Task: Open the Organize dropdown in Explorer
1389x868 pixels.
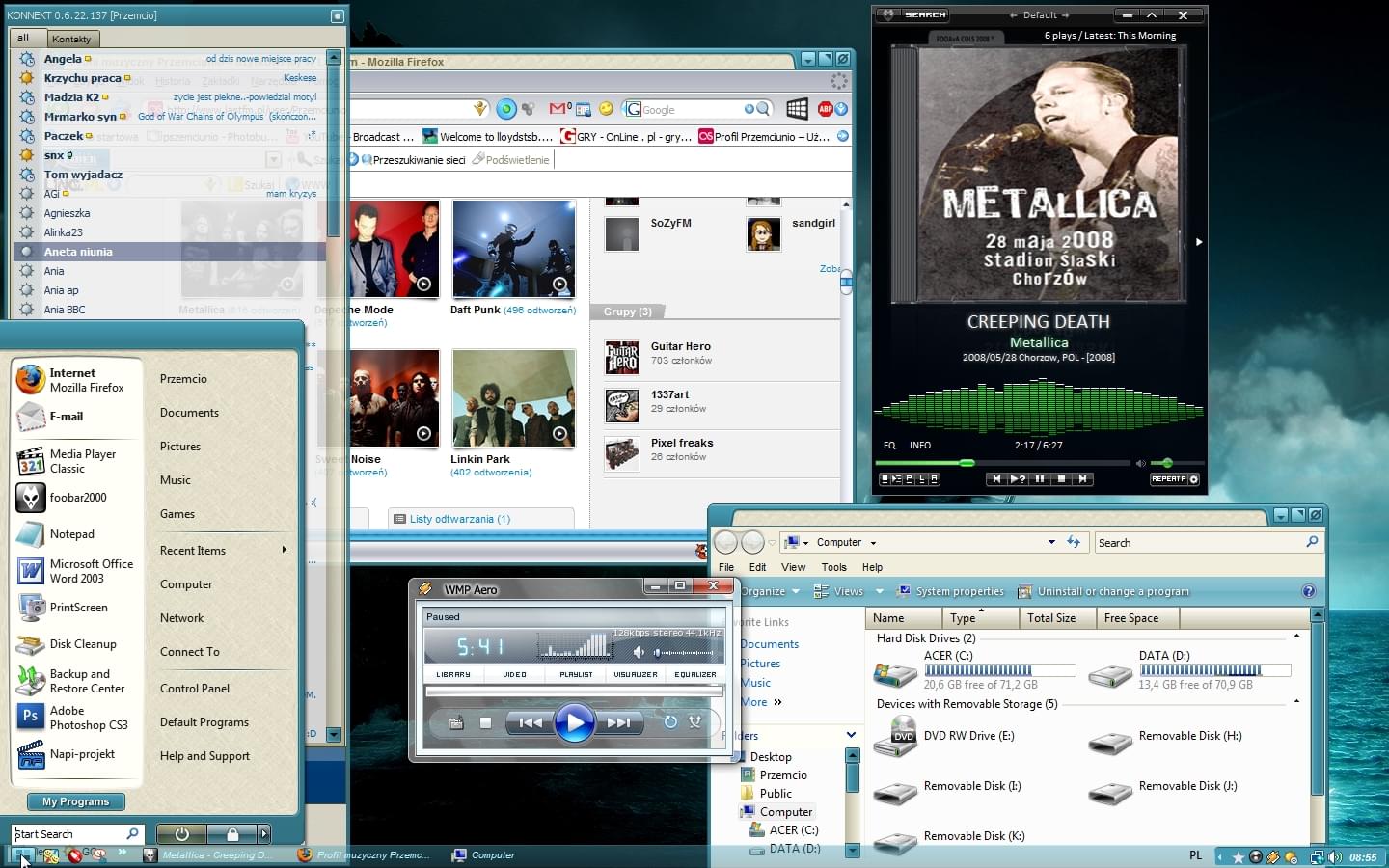Action: [770, 591]
